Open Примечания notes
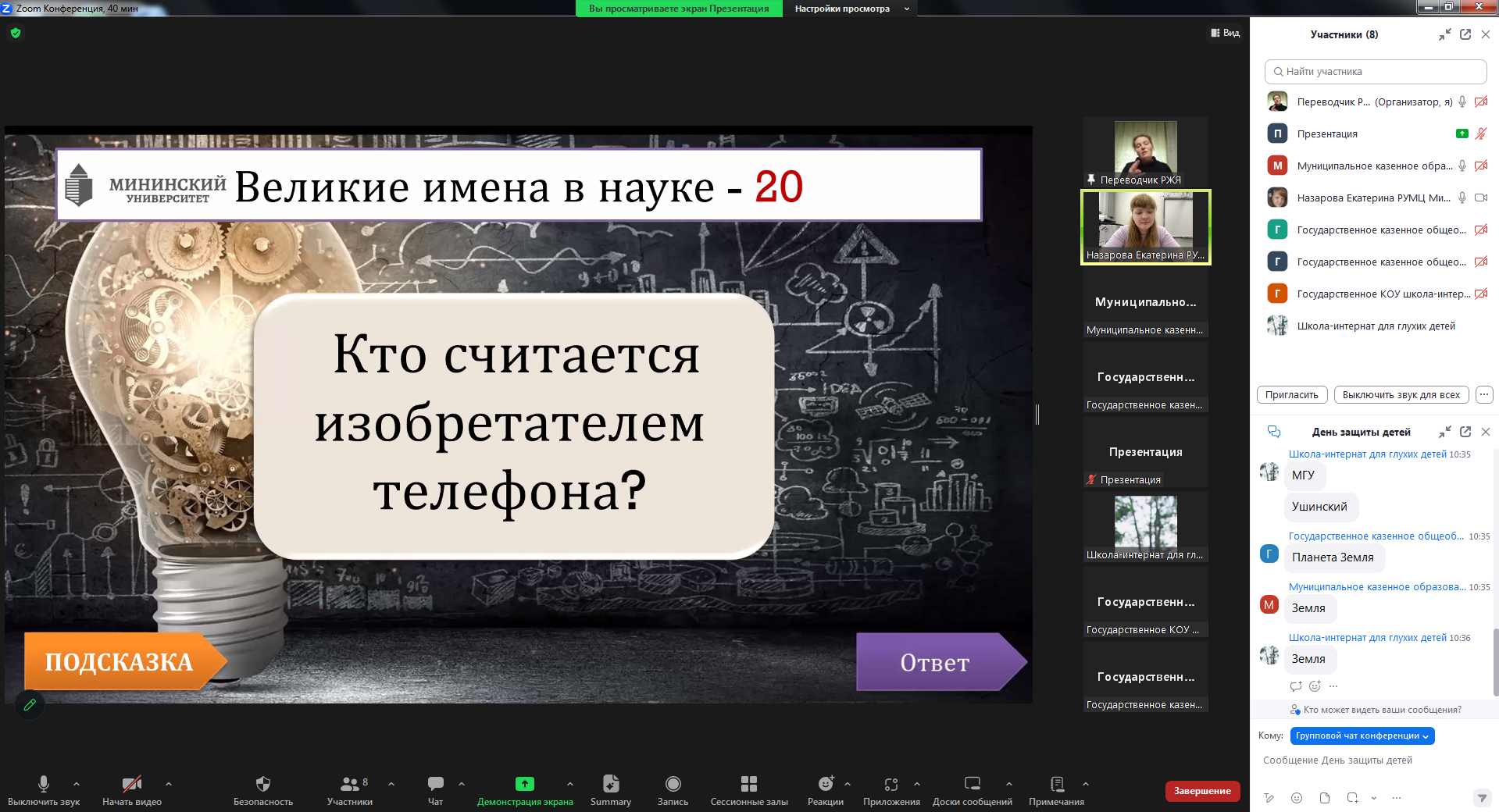This screenshot has width=1499, height=812. 1057,790
